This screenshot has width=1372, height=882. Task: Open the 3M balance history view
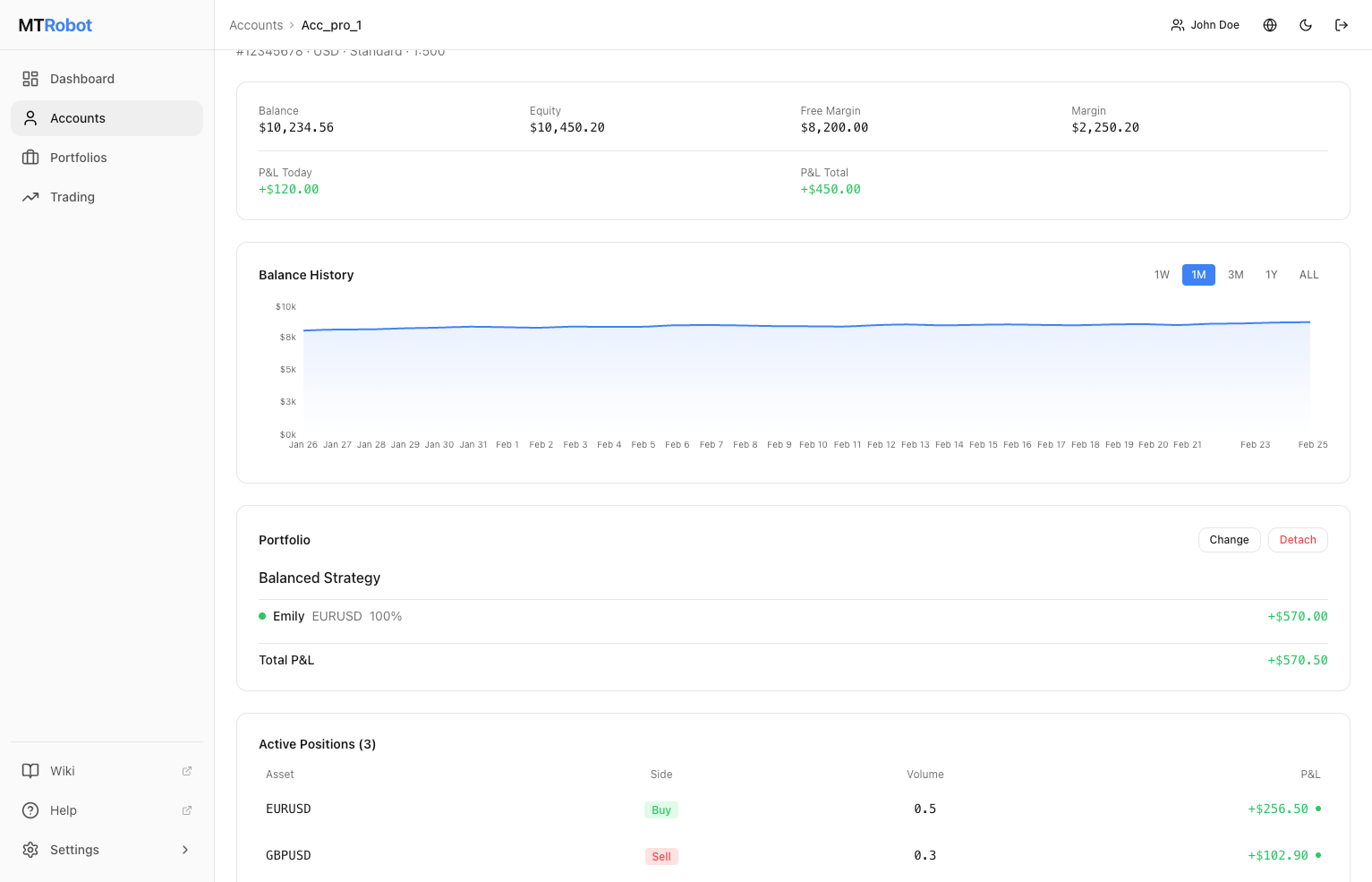coord(1236,275)
